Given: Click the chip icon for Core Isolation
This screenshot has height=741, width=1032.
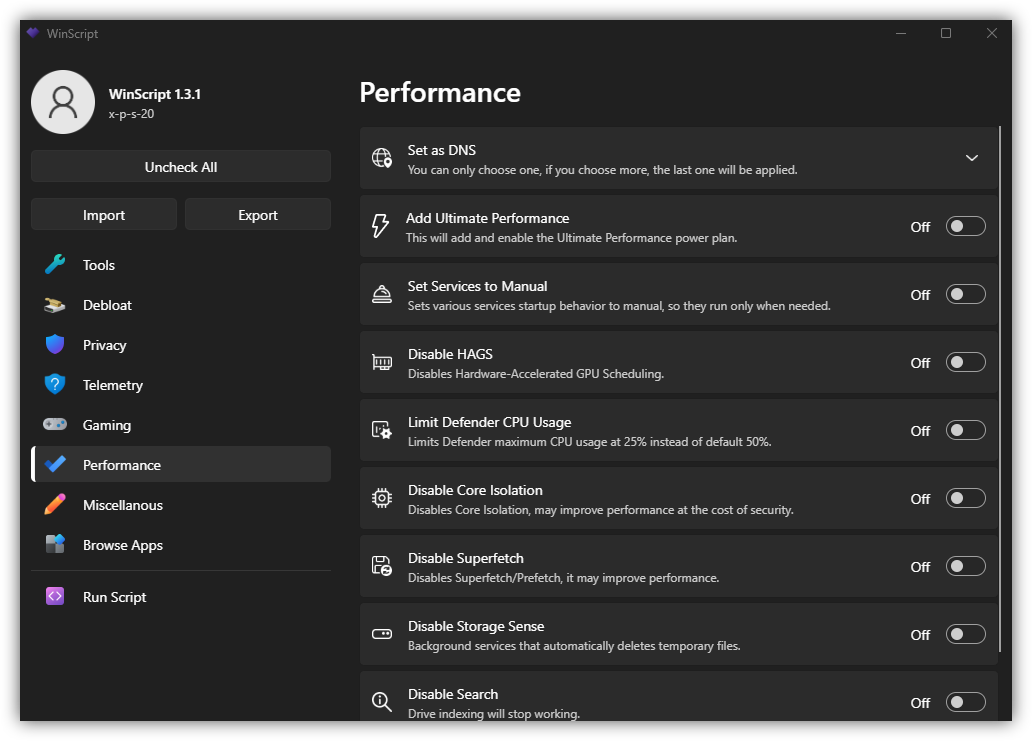Looking at the screenshot, I should [x=382, y=498].
